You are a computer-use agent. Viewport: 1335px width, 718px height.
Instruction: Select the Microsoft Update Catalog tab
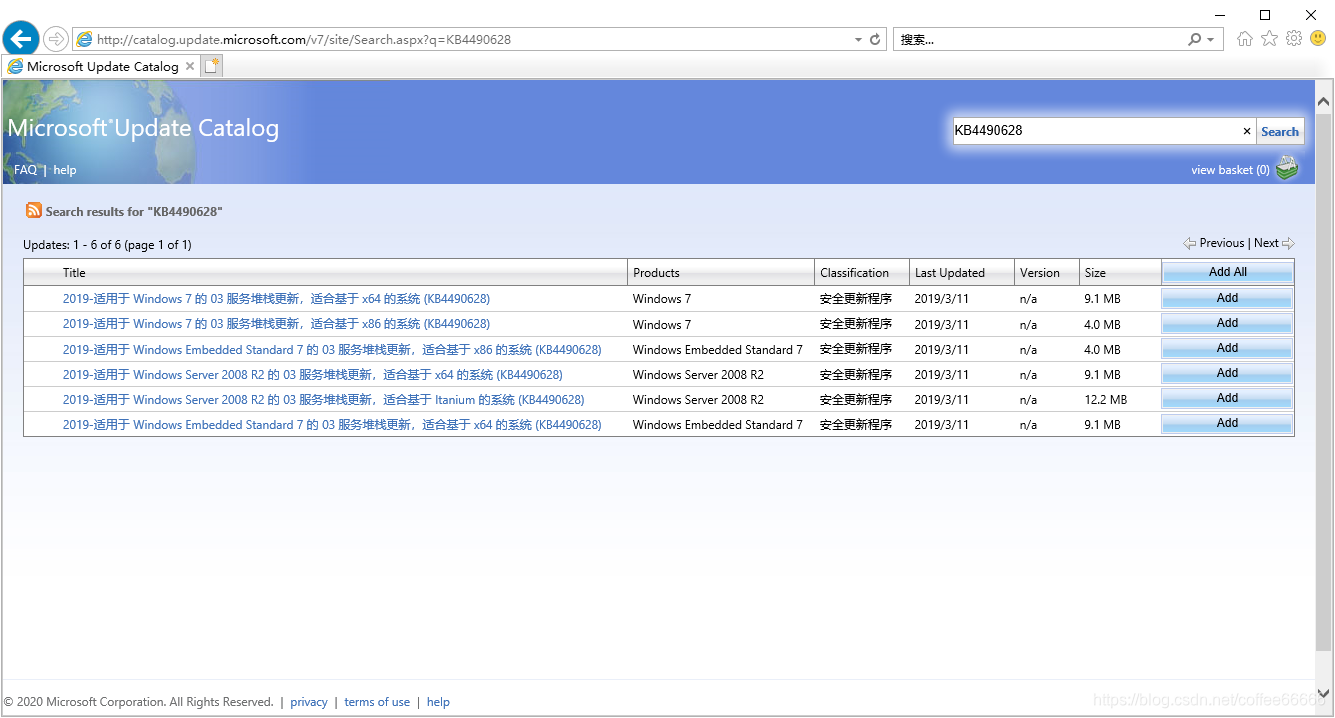102,66
